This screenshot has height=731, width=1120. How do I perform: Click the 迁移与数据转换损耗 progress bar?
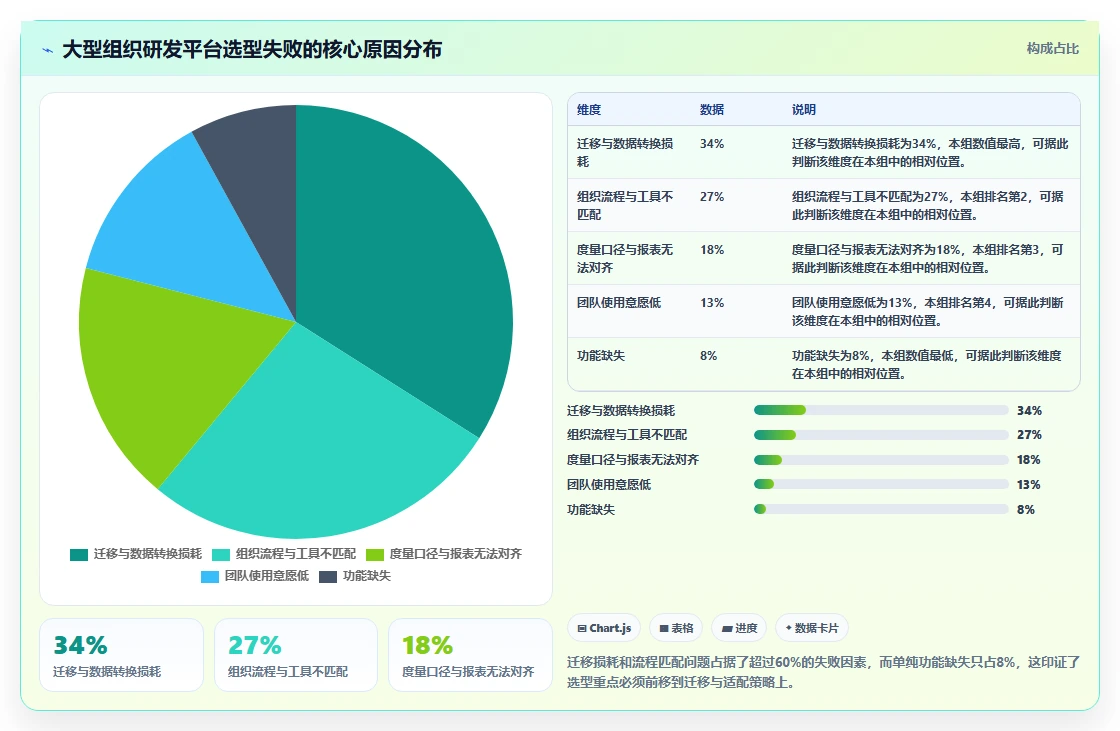tap(881, 410)
